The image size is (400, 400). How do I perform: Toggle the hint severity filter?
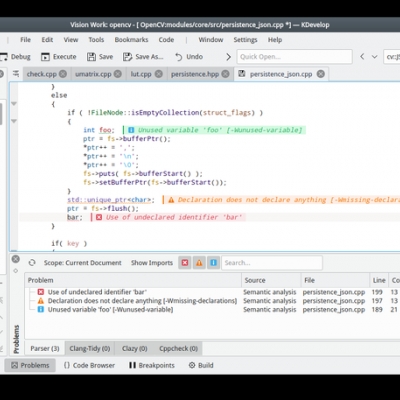click(214, 263)
